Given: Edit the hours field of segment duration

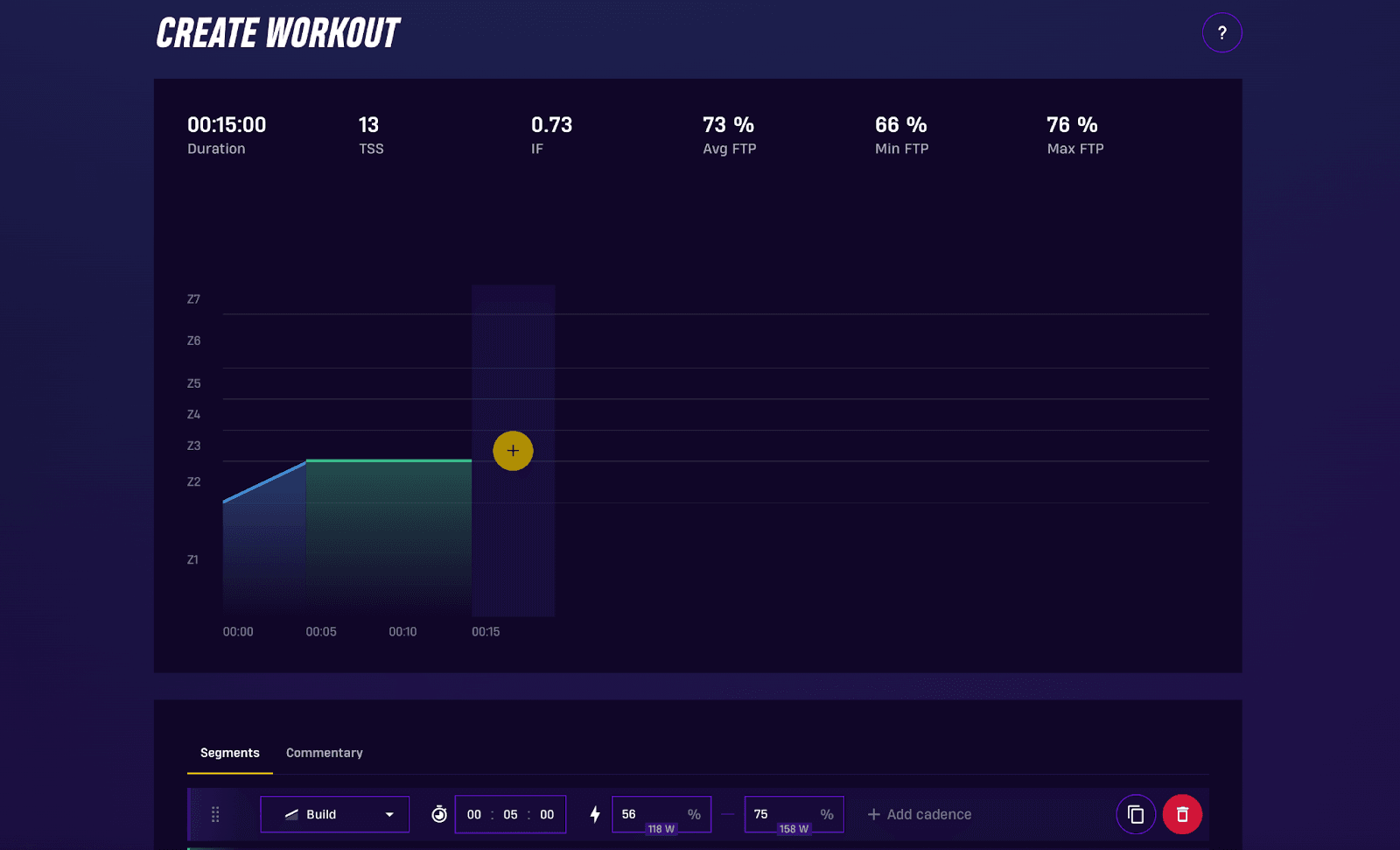Looking at the screenshot, I should 474,814.
